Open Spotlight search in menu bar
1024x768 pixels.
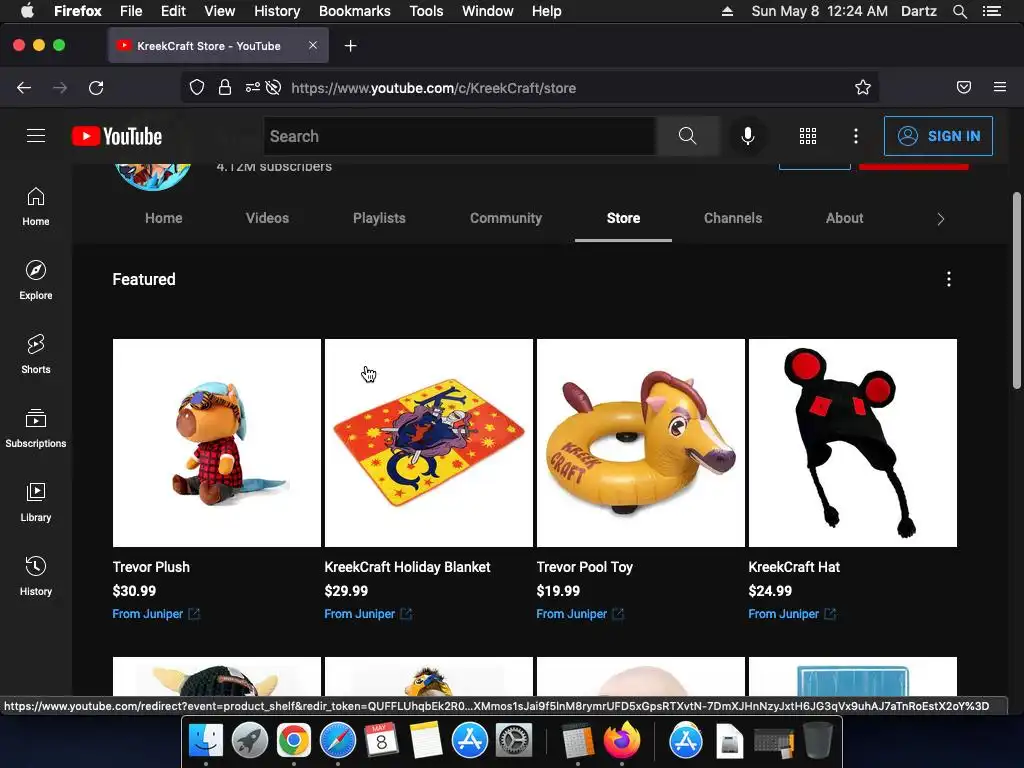959,11
